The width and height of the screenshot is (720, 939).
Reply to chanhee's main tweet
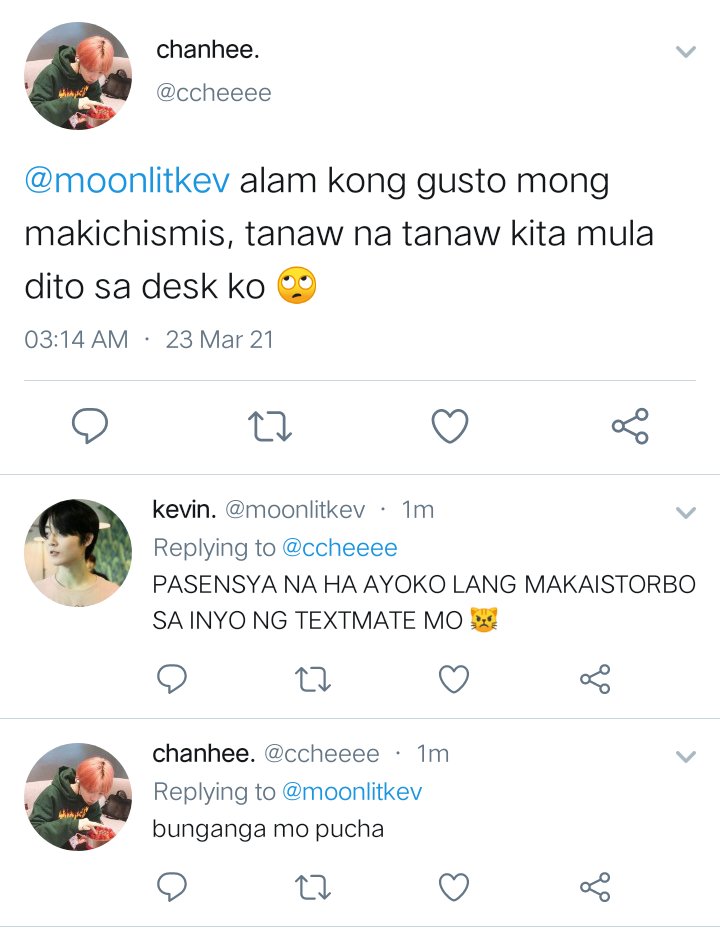tap(90, 426)
